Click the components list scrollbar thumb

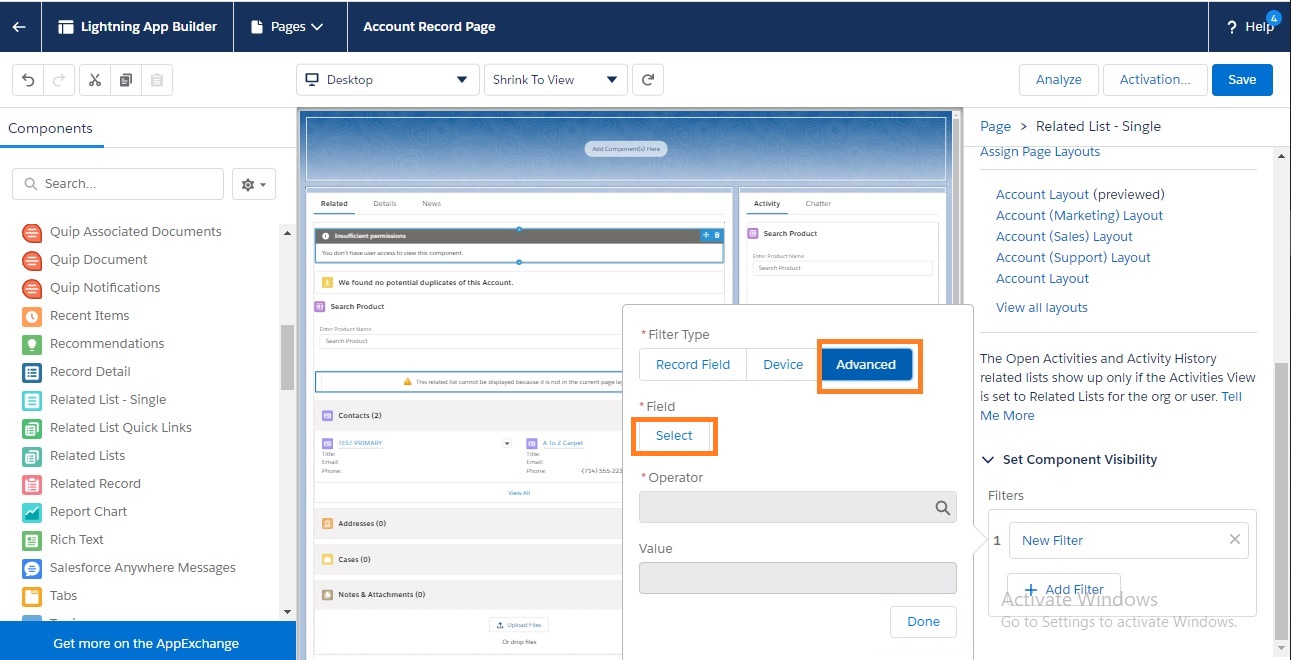point(288,357)
